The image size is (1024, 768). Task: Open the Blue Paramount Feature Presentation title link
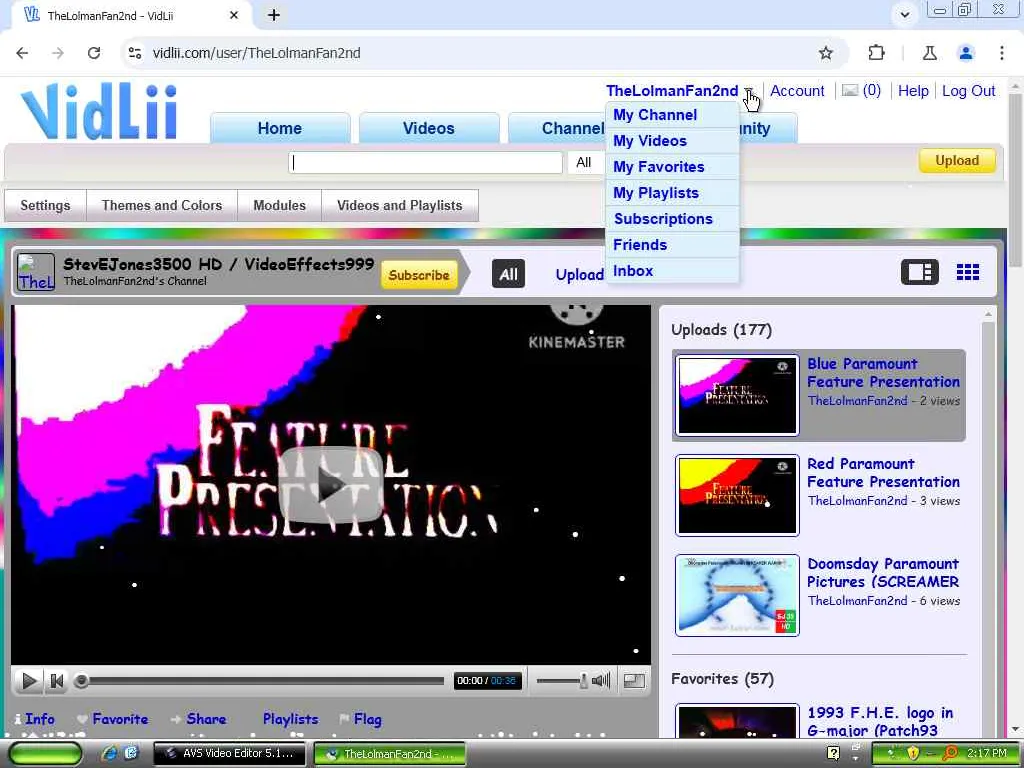[883, 373]
